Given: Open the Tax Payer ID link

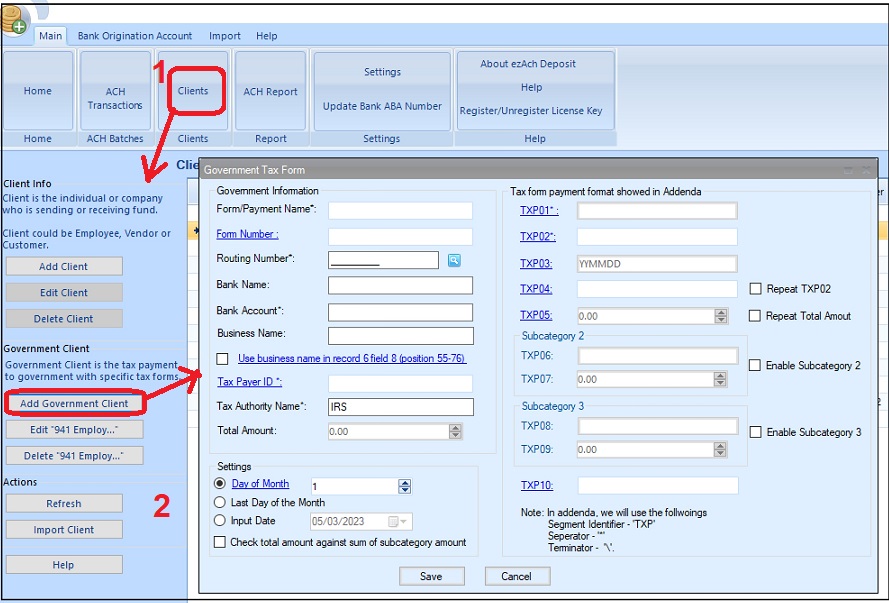Looking at the screenshot, I should (x=249, y=382).
